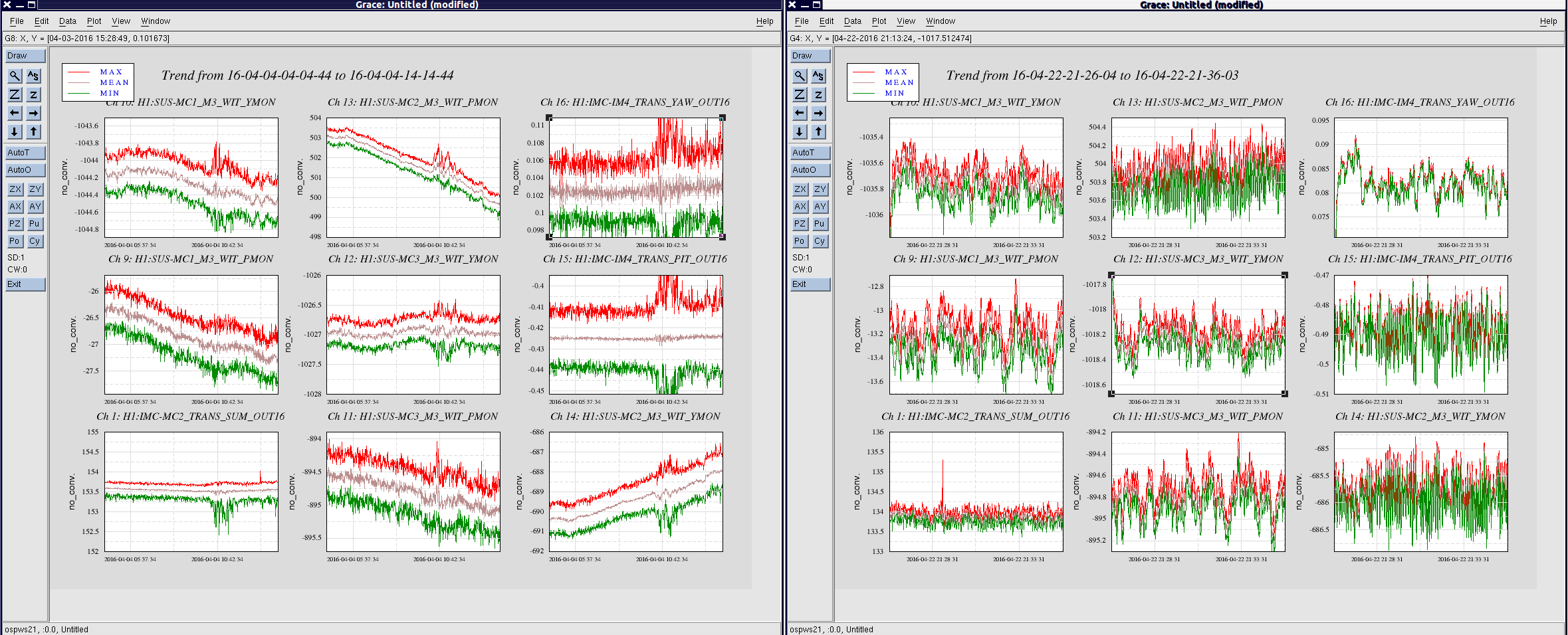
Task: Click Exit button in right Grace window
Action: click(810, 284)
